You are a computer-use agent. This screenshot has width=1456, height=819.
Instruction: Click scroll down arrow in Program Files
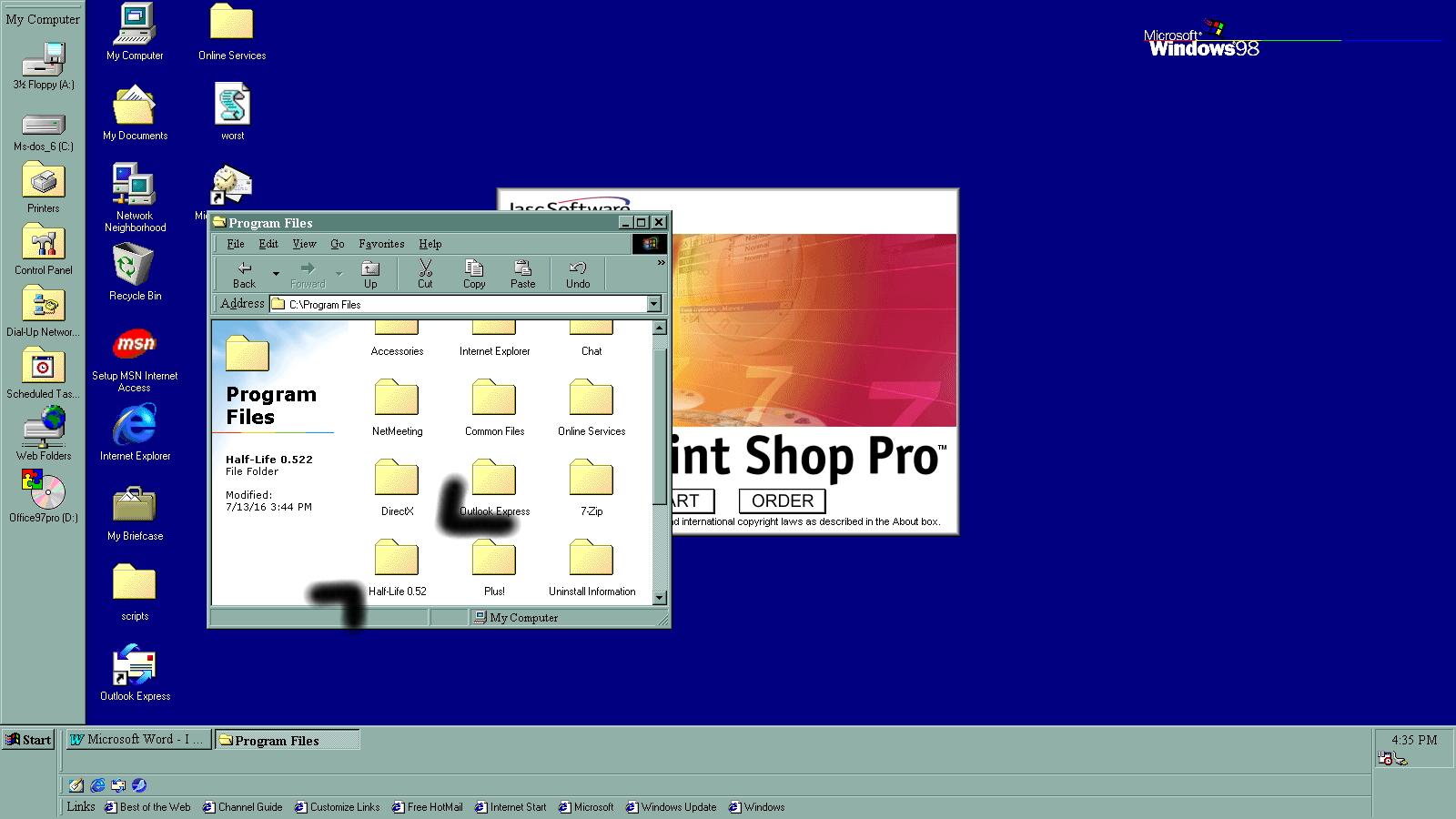click(x=660, y=598)
